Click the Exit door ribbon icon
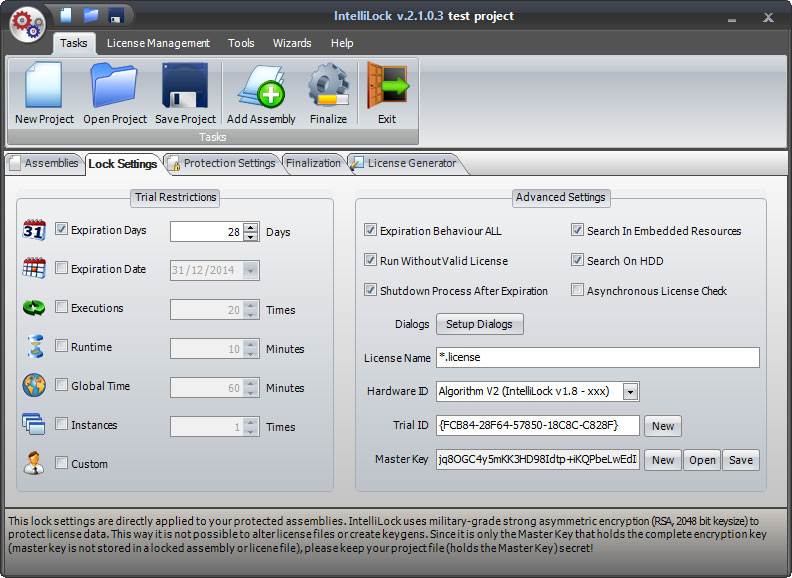792x578 pixels. [x=387, y=93]
